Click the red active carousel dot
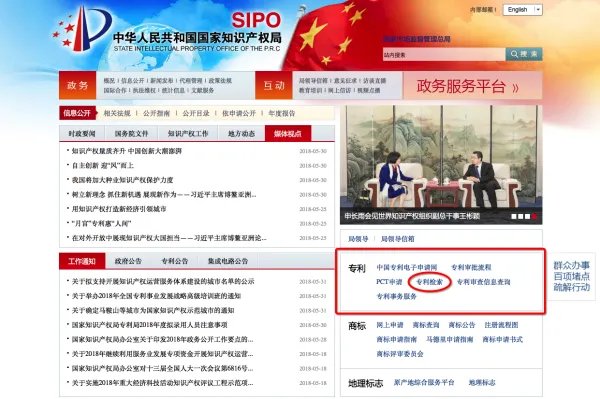The image size is (600, 399). point(534,217)
